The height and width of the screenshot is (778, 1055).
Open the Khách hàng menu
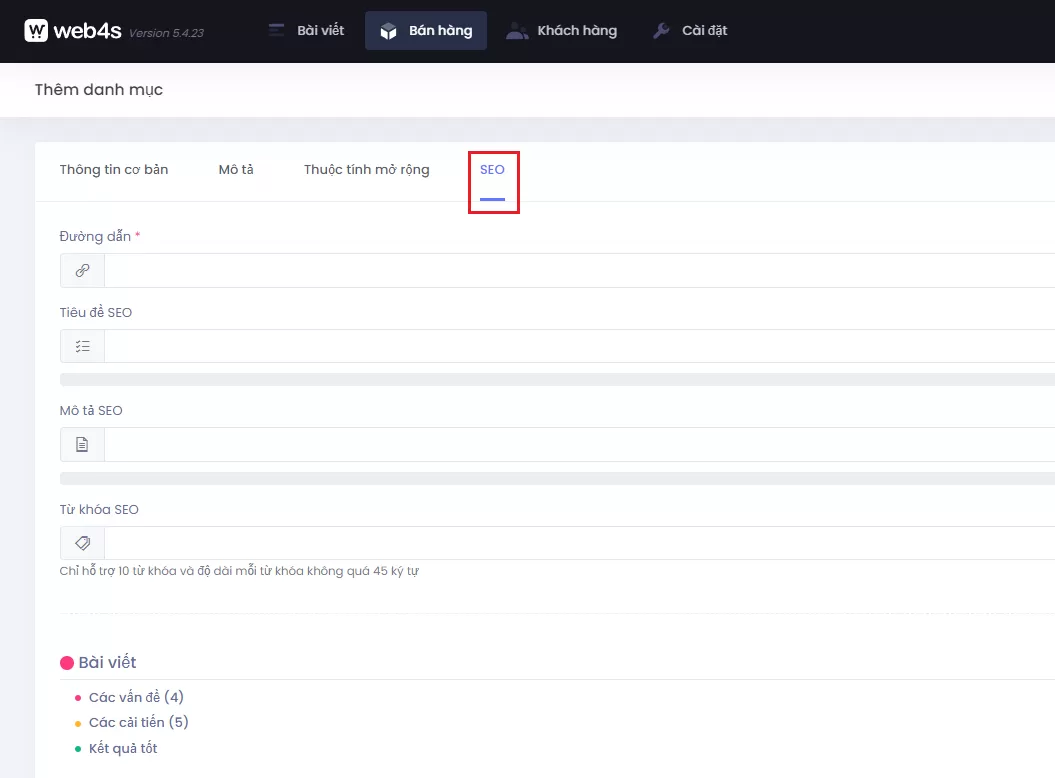562,30
